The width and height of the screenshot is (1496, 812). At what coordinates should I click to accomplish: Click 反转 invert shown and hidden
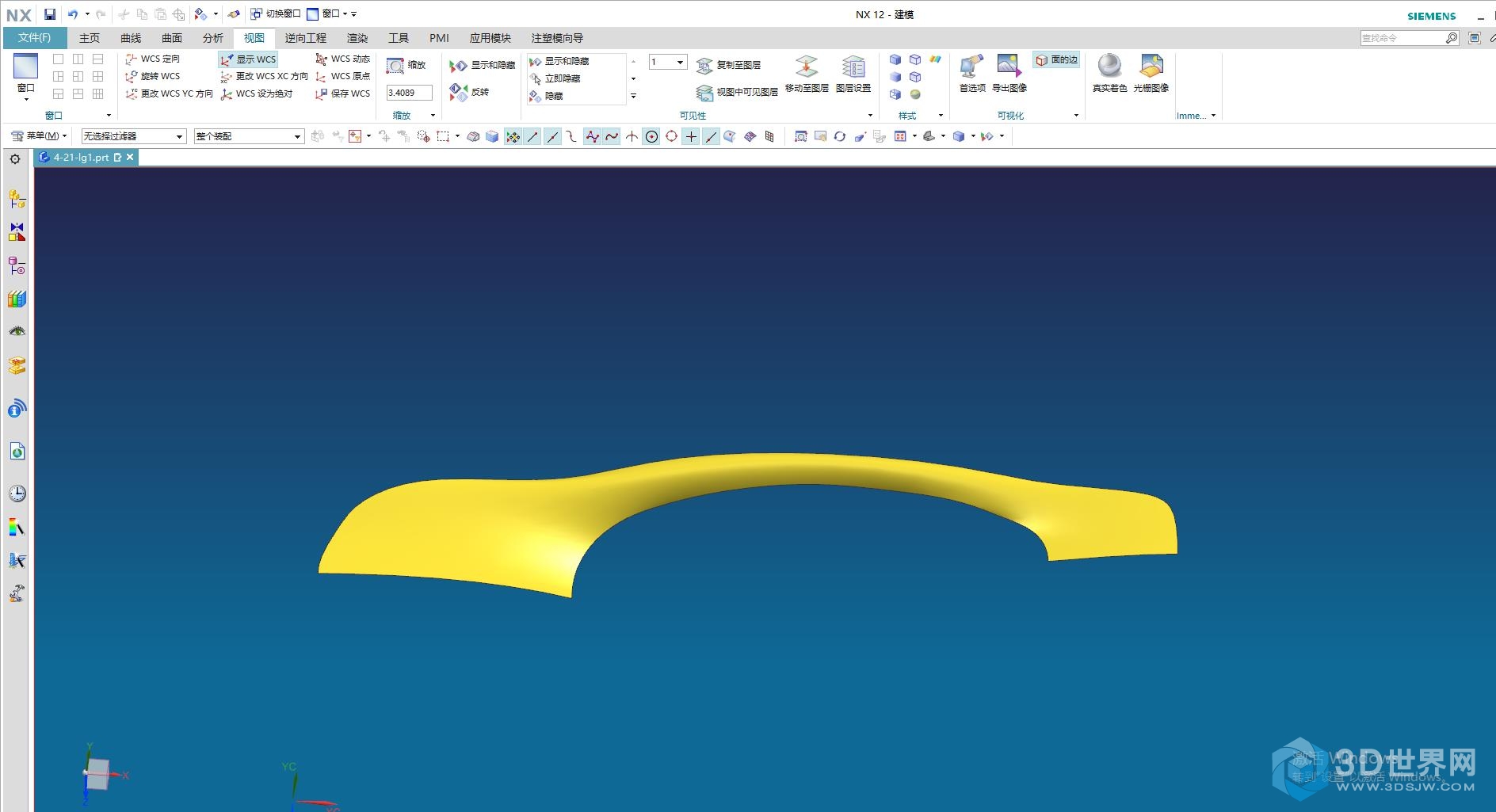[x=469, y=92]
